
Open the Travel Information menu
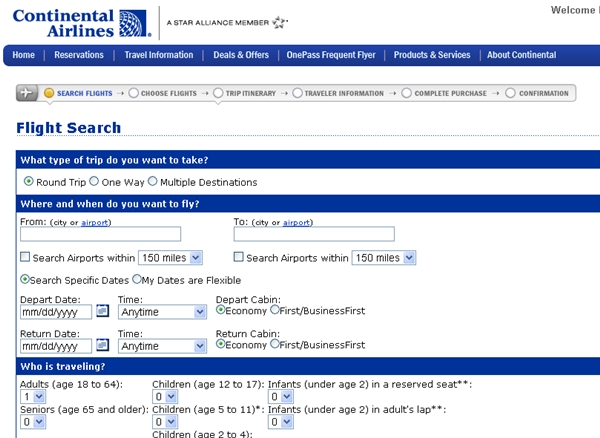[x=159, y=55]
